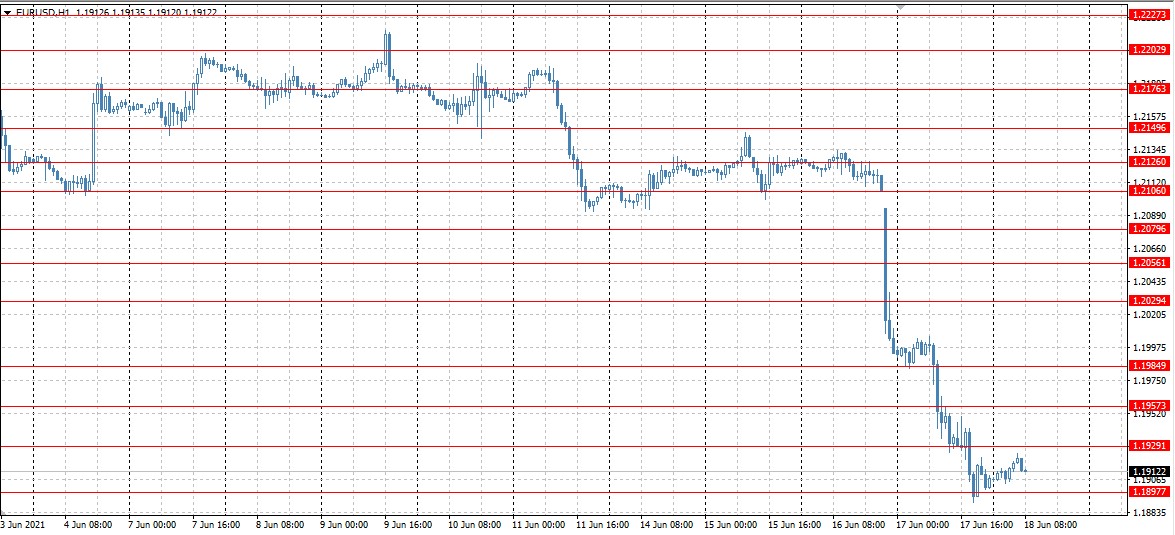Click the time label 7 Jun 16:00
The image size is (1175, 535).
[x=216, y=525]
